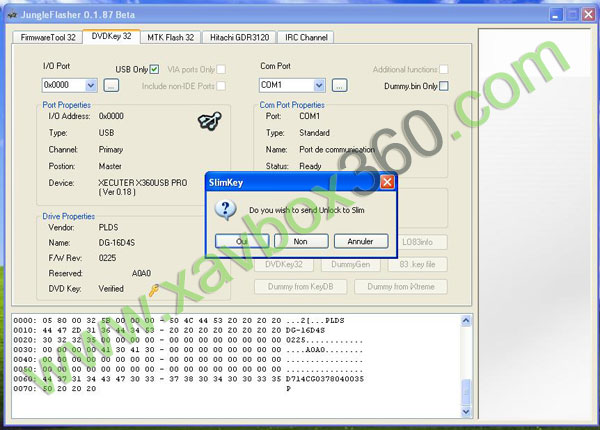Click the F/W Rev value 0225

coord(107,258)
